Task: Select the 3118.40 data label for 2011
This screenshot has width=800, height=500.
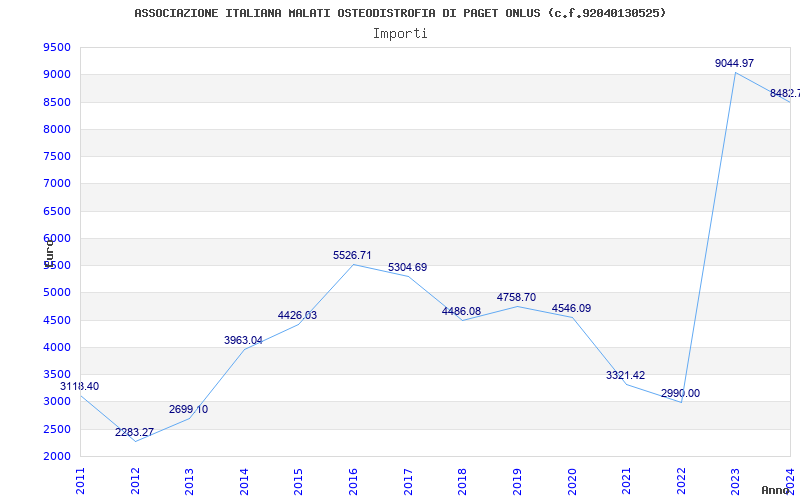Action: pyautogui.click(x=80, y=386)
